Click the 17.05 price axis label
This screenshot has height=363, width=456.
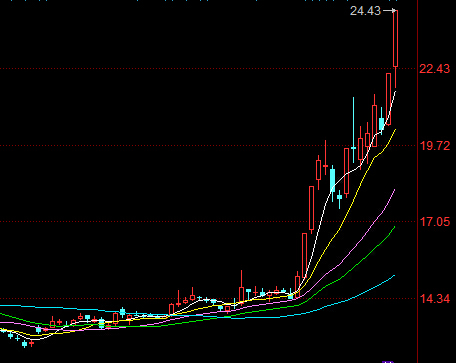[434, 222]
